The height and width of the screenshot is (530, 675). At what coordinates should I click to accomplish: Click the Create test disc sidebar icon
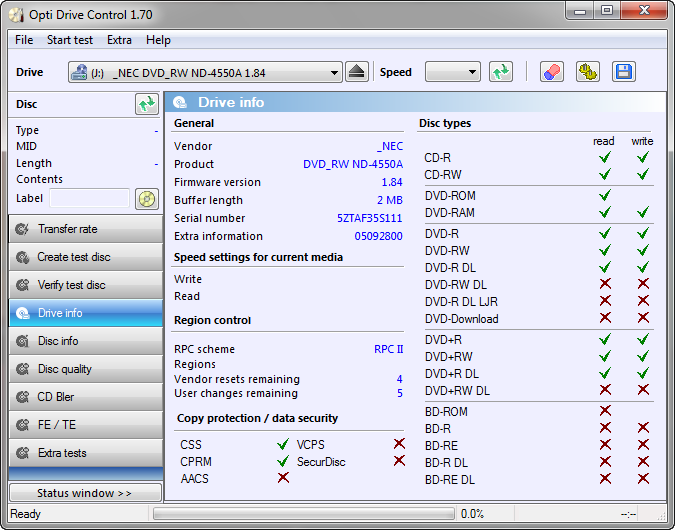(22, 257)
